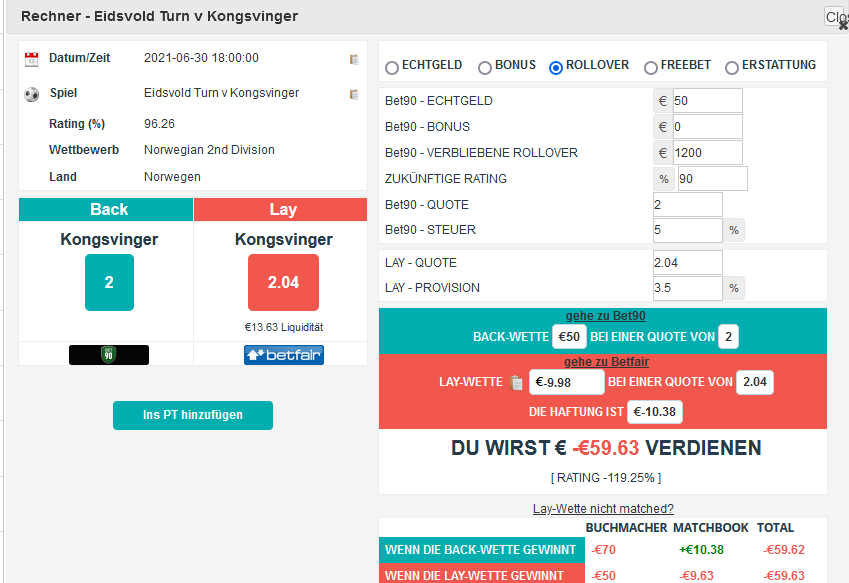The width and height of the screenshot is (849, 583).
Task: Open the Lay-Wette nicht matched? link
Action: pos(603,509)
